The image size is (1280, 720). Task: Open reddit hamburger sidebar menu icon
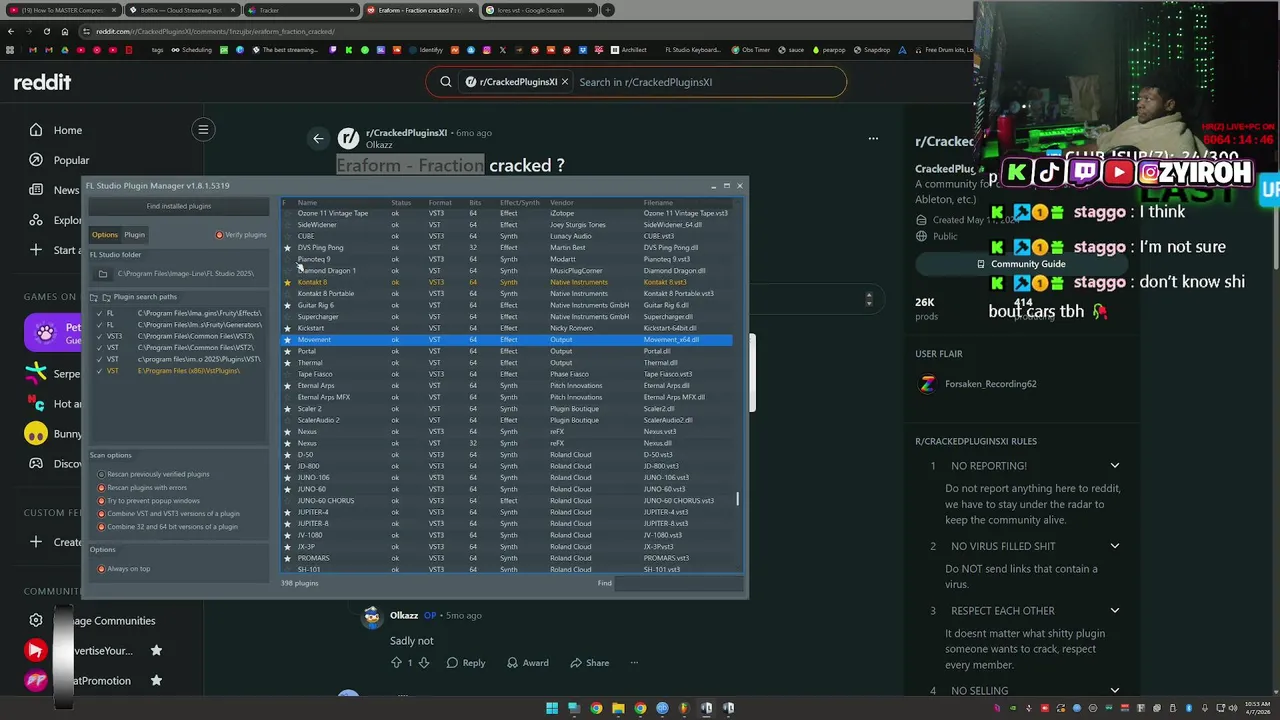click(x=203, y=129)
